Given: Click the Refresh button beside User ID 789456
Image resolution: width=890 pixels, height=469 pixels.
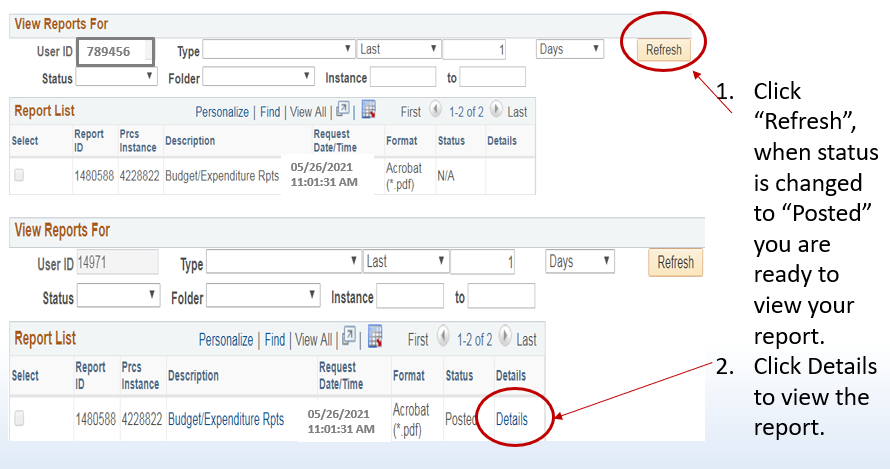Looking at the screenshot, I should pyautogui.click(x=664, y=50).
